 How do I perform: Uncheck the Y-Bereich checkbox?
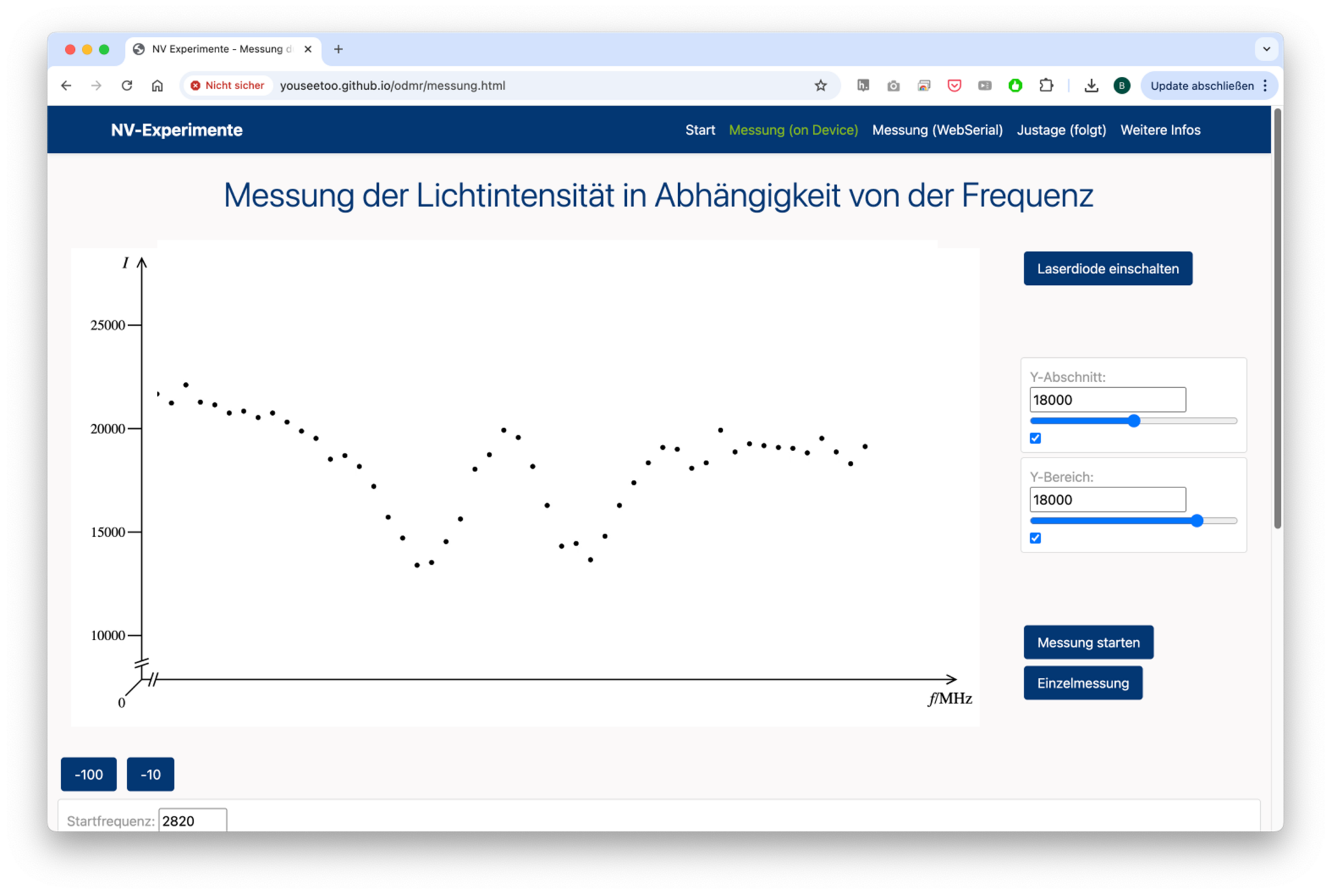click(x=1036, y=538)
